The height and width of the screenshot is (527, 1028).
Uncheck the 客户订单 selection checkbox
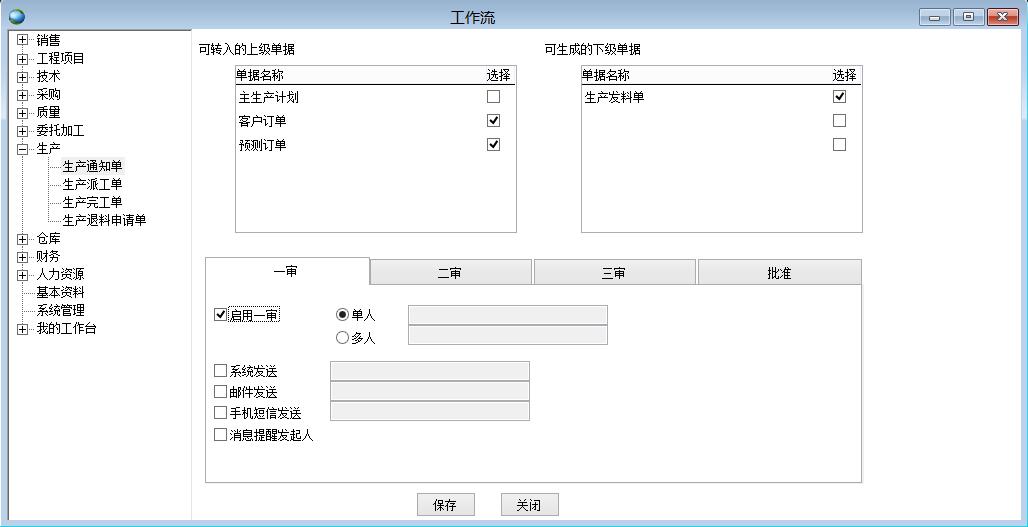tap(493, 121)
